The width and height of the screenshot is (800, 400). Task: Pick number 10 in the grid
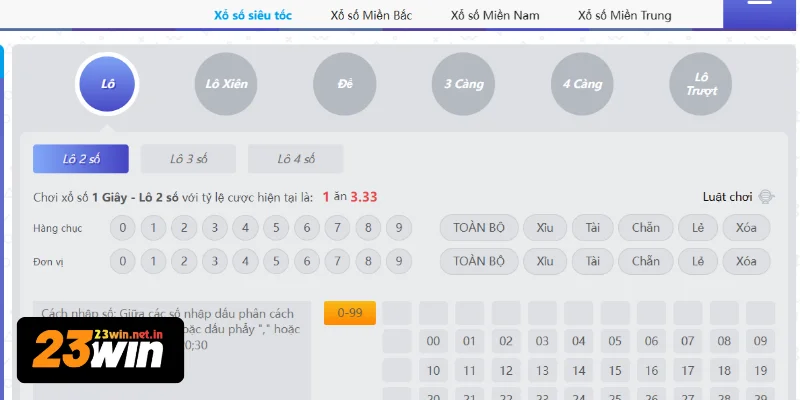[433, 370]
